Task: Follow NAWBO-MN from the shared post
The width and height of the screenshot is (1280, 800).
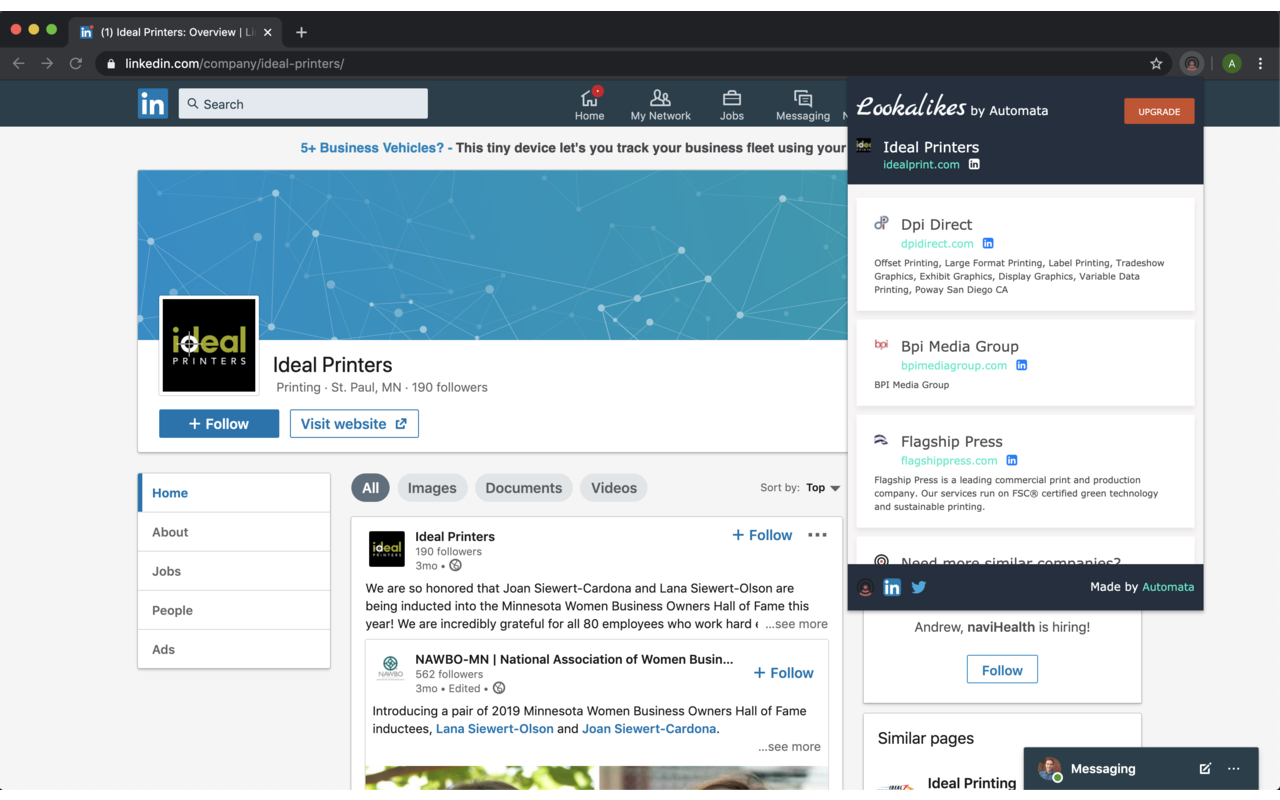Action: pos(783,673)
